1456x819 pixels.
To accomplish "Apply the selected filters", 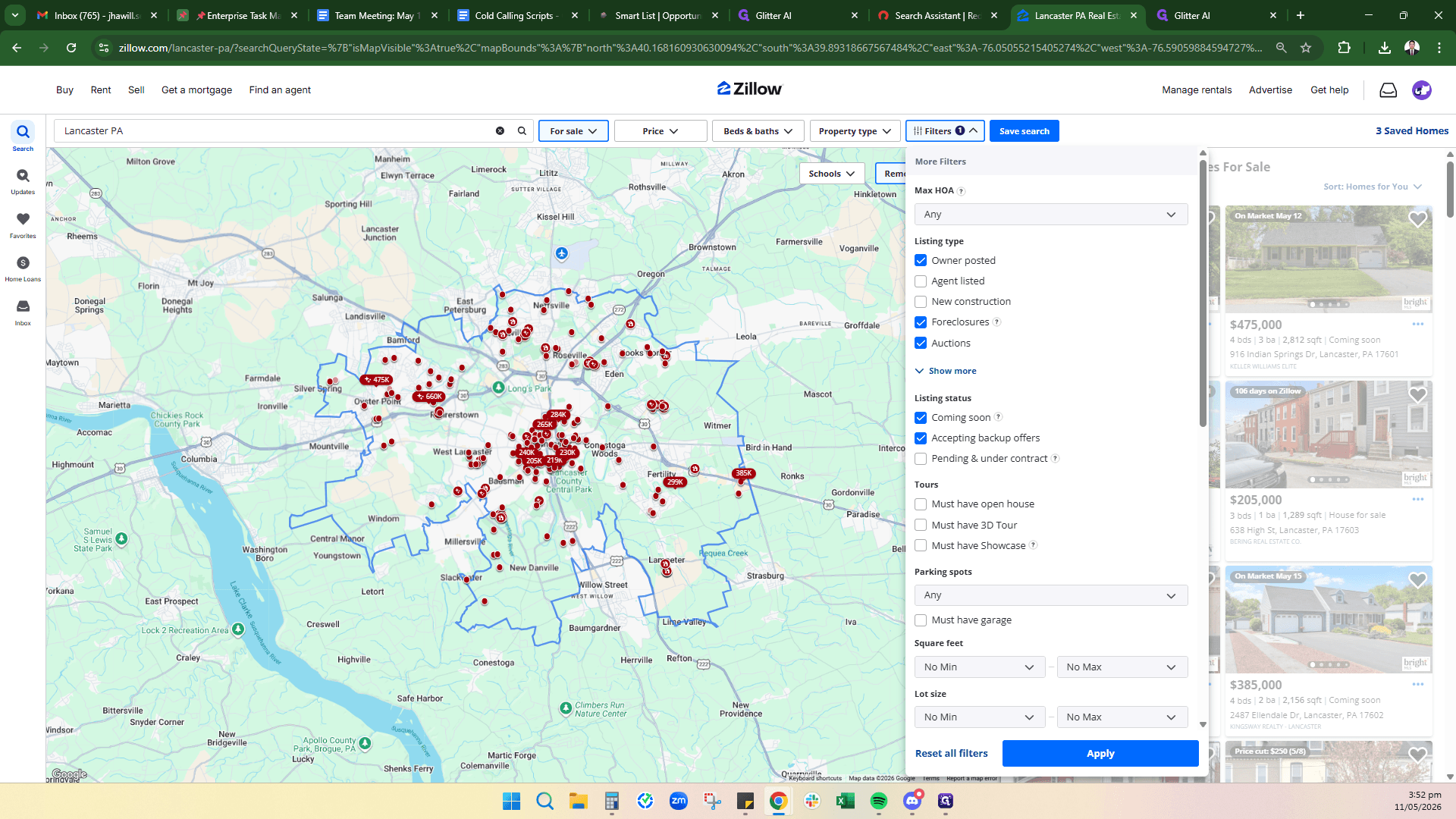I will (1100, 754).
